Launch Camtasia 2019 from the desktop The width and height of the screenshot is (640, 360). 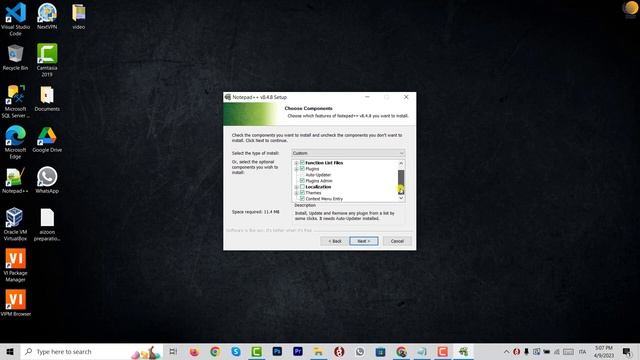47,60
